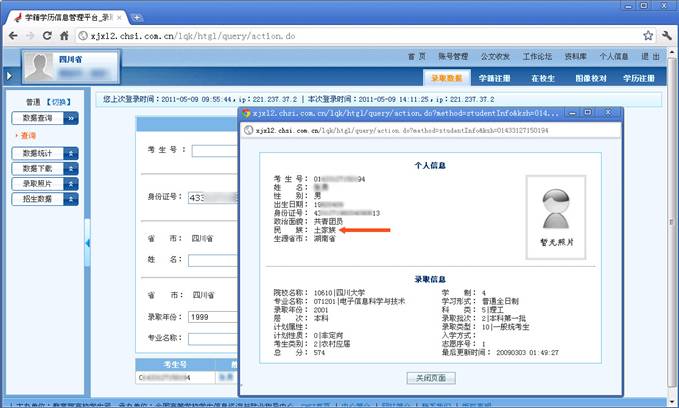The image size is (679, 408).
Task: Click the browser forward arrow
Action: click(31, 36)
